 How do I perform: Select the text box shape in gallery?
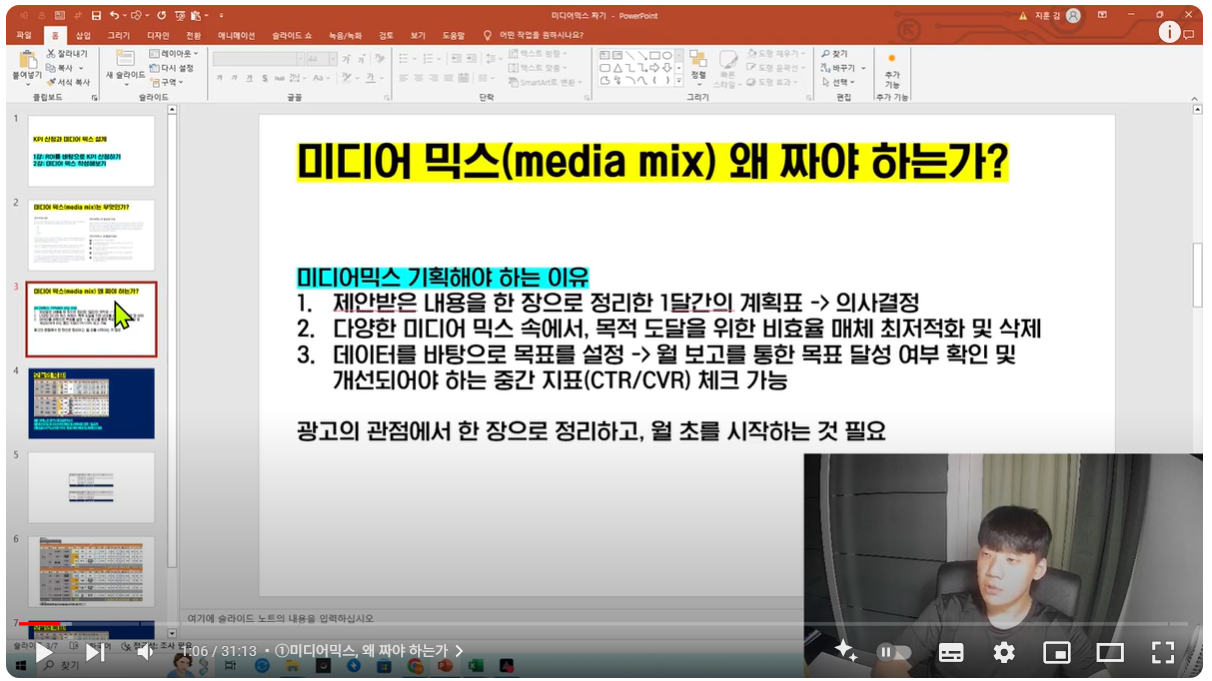[605, 55]
